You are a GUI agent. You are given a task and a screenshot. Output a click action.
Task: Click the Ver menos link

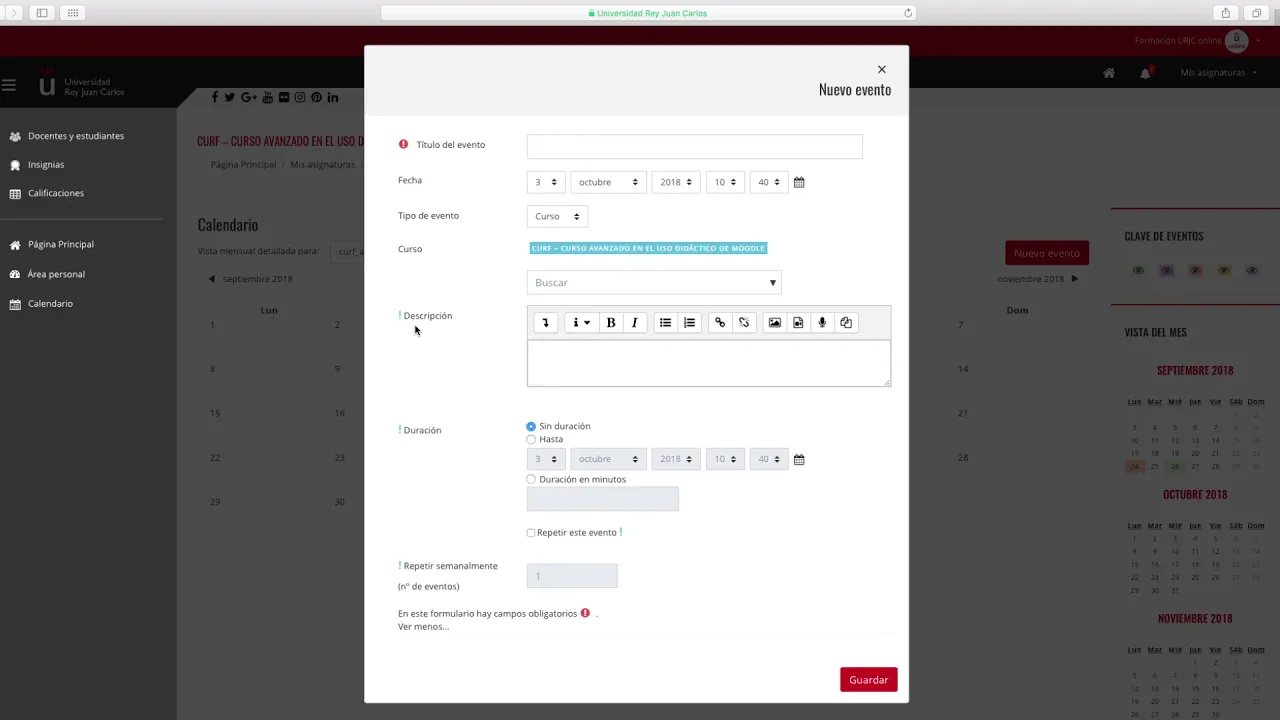click(423, 627)
